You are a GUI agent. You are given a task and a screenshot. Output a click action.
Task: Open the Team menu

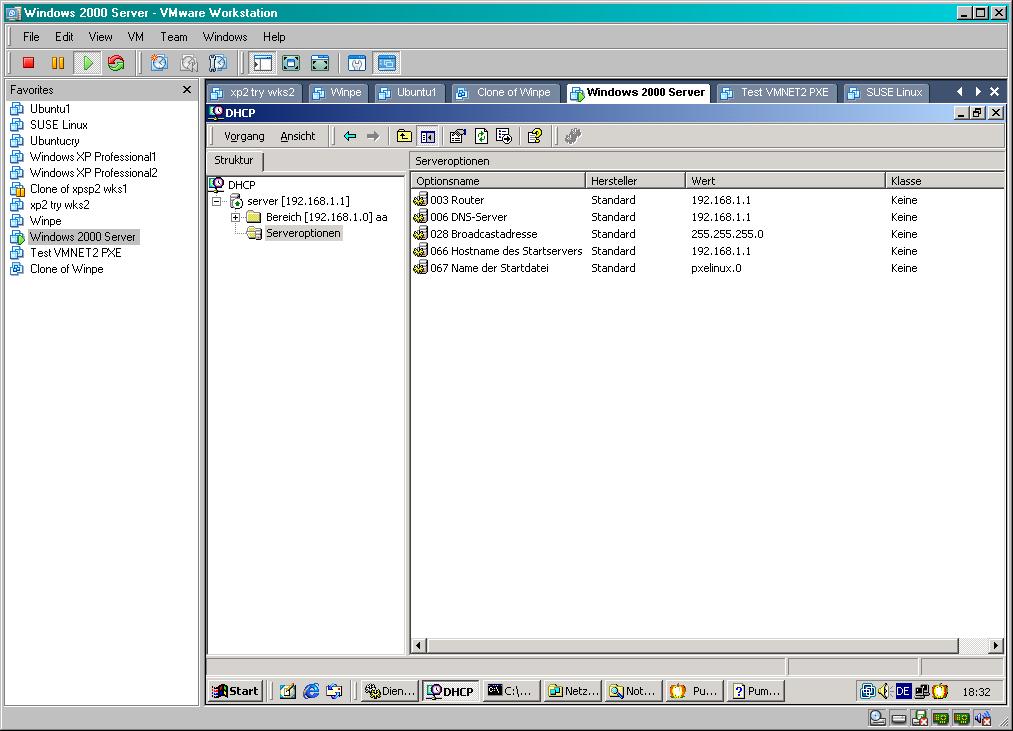pyautogui.click(x=174, y=37)
